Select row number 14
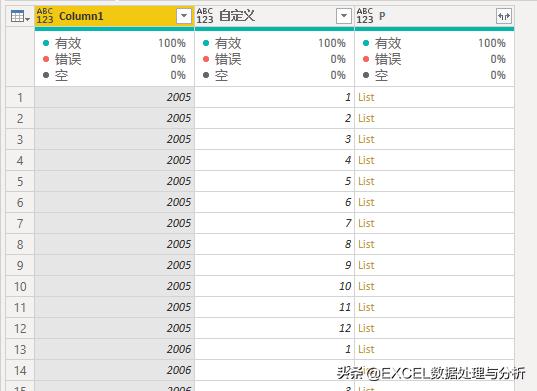Image resolution: width=537 pixels, height=391 pixels. coord(20,370)
